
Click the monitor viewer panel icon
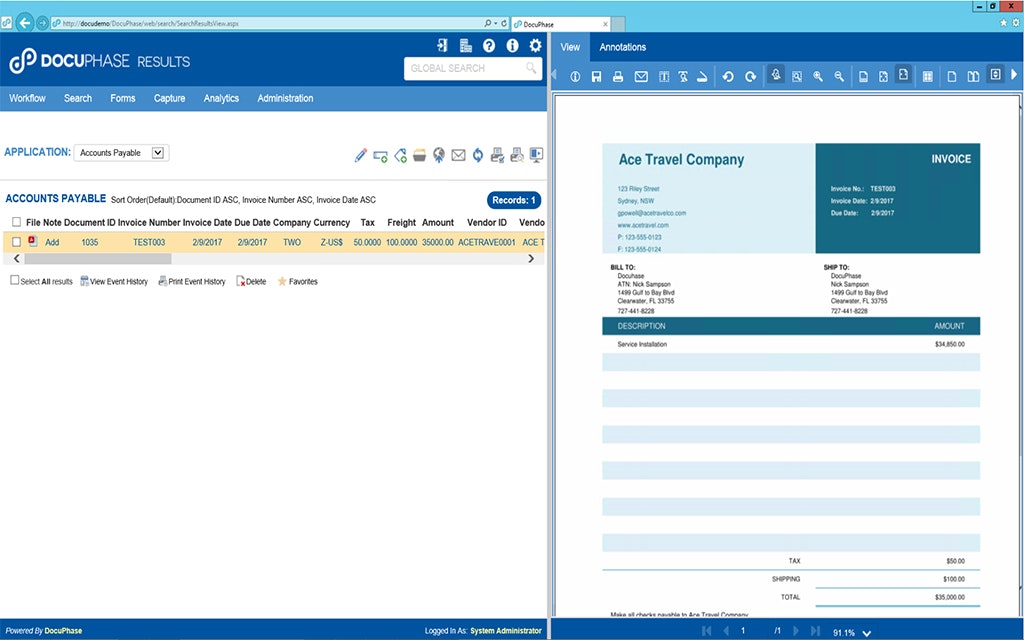[536, 155]
